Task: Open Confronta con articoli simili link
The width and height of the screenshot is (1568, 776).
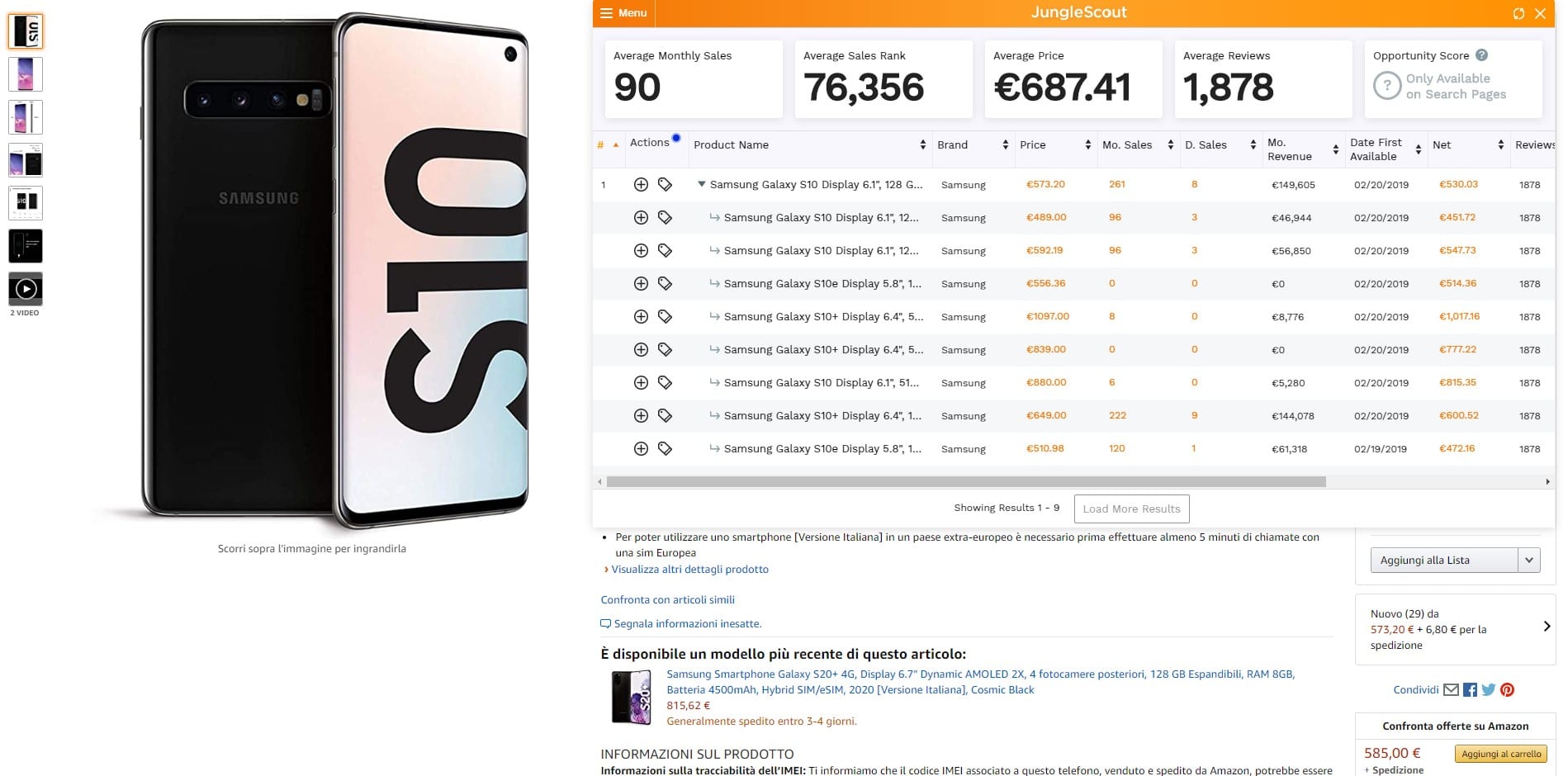Action: tap(667, 600)
